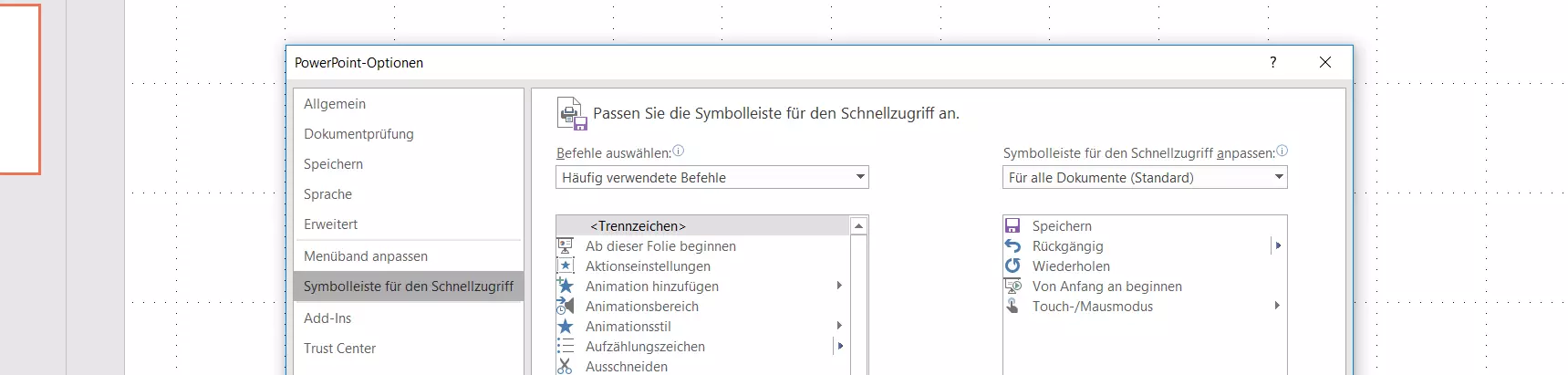Screen dimensions: 1568x375
Task: Click the slide thumbnail in the background window
Action: pyautogui.click(x=19, y=89)
